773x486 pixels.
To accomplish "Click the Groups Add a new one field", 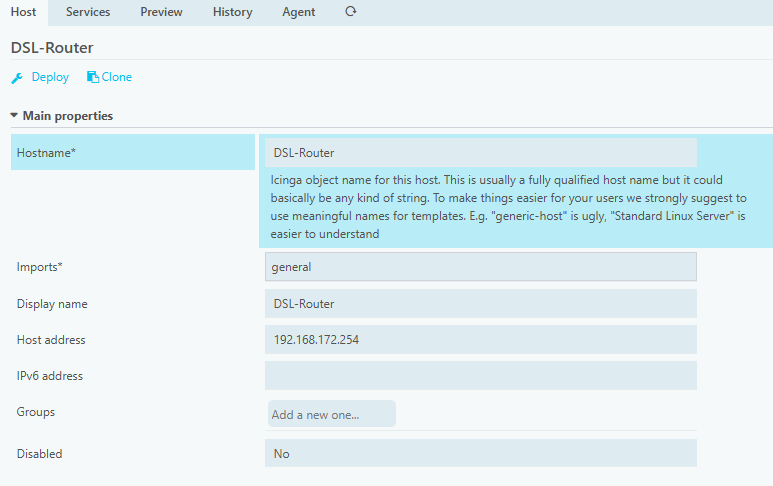I will [x=332, y=414].
